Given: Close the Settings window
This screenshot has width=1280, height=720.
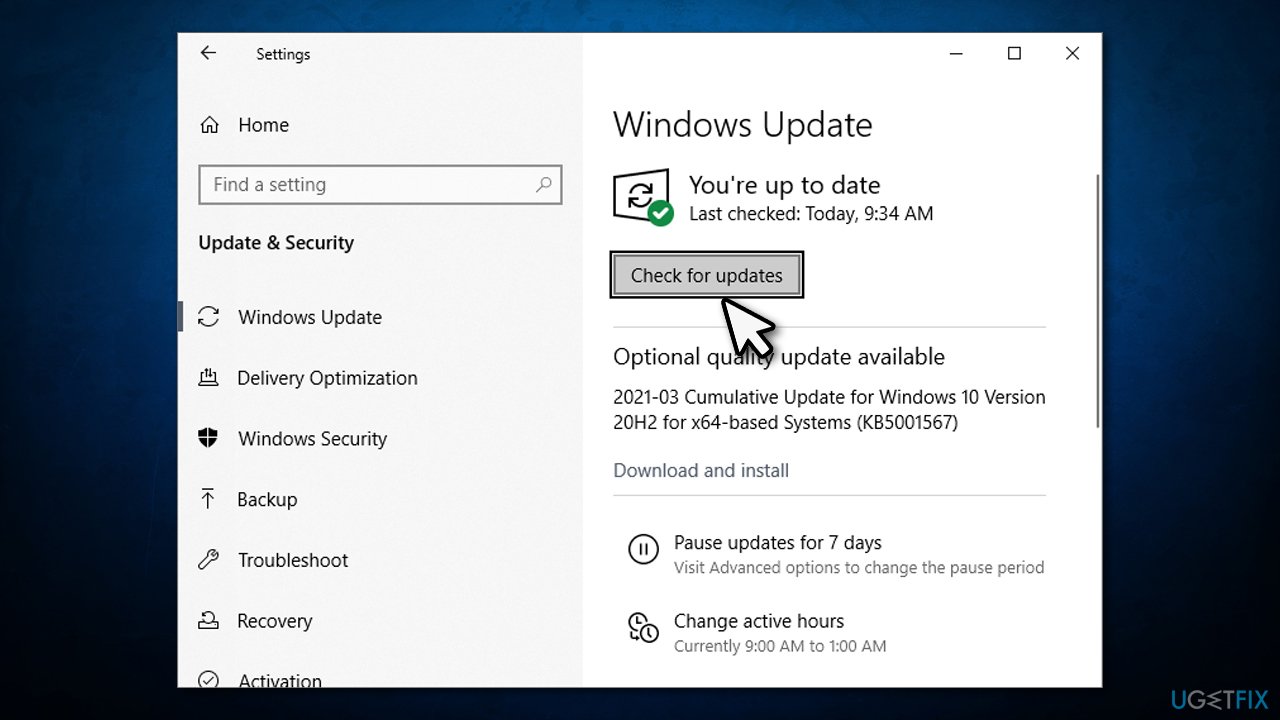Looking at the screenshot, I should pos(1072,54).
